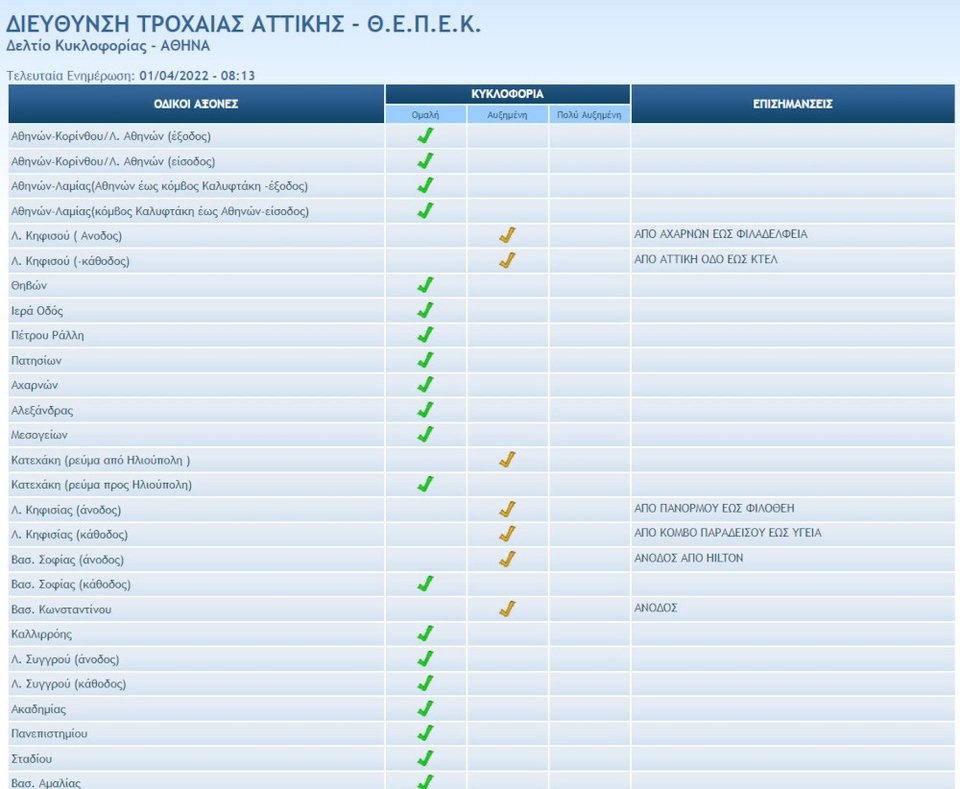The width and height of the screenshot is (960, 789).
Task: Select the Ομαλή sub-header
Action: [426, 114]
